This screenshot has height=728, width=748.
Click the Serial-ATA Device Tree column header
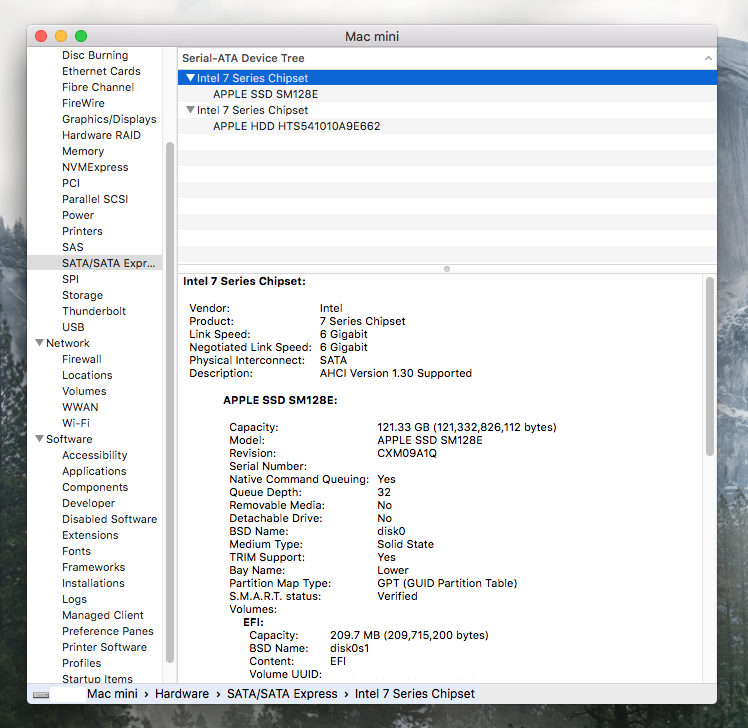[x=447, y=58]
